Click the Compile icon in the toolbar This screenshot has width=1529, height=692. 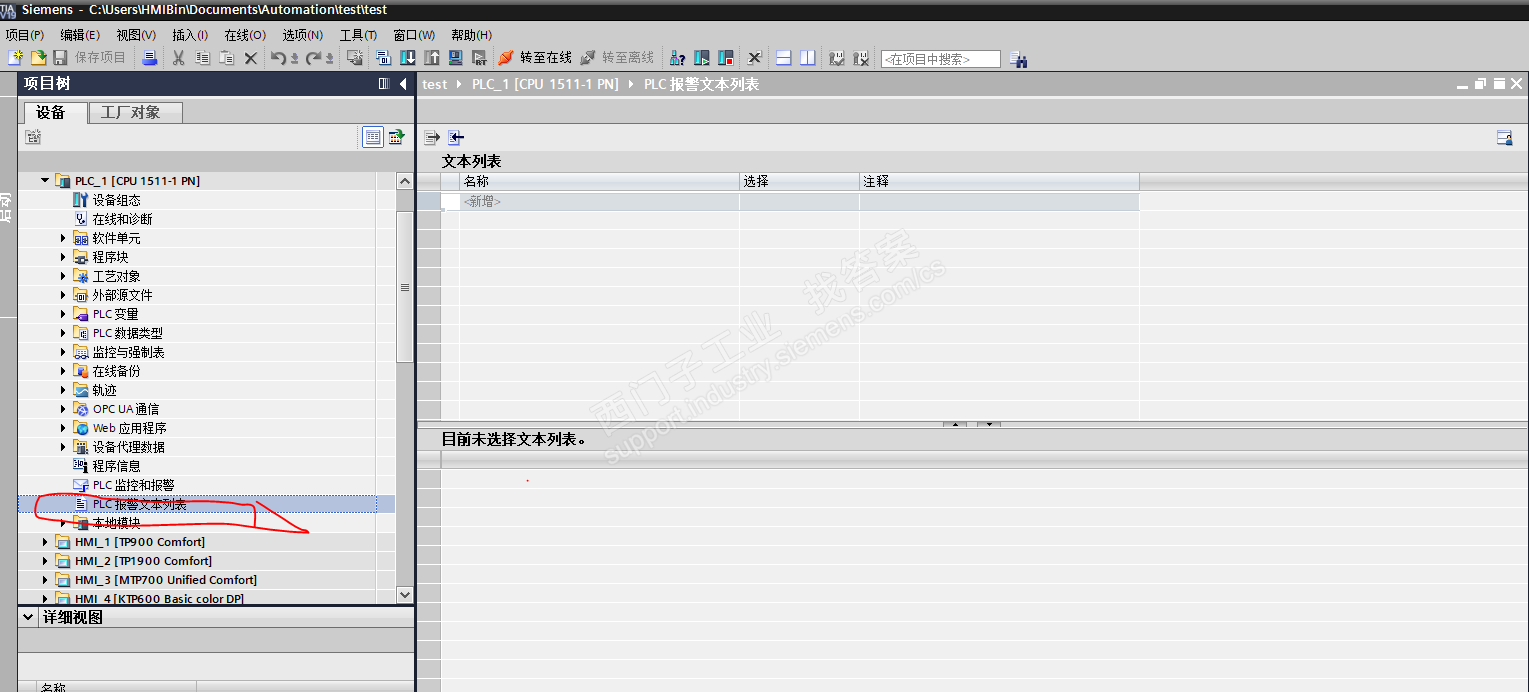tap(382, 58)
